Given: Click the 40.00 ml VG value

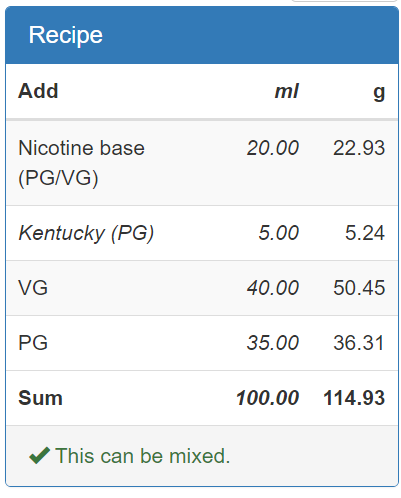Looking at the screenshot, I should [x=273, y=287].
